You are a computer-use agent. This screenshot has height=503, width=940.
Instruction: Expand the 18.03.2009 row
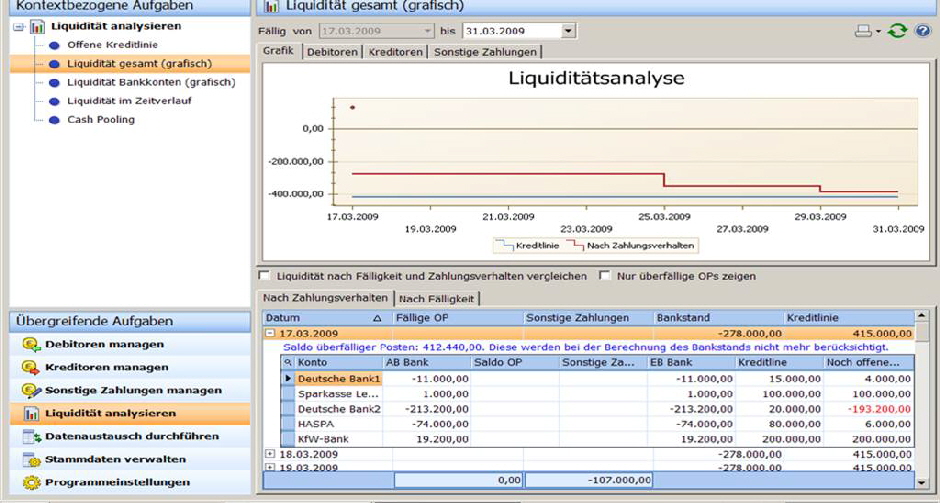(x=270, y=454)
